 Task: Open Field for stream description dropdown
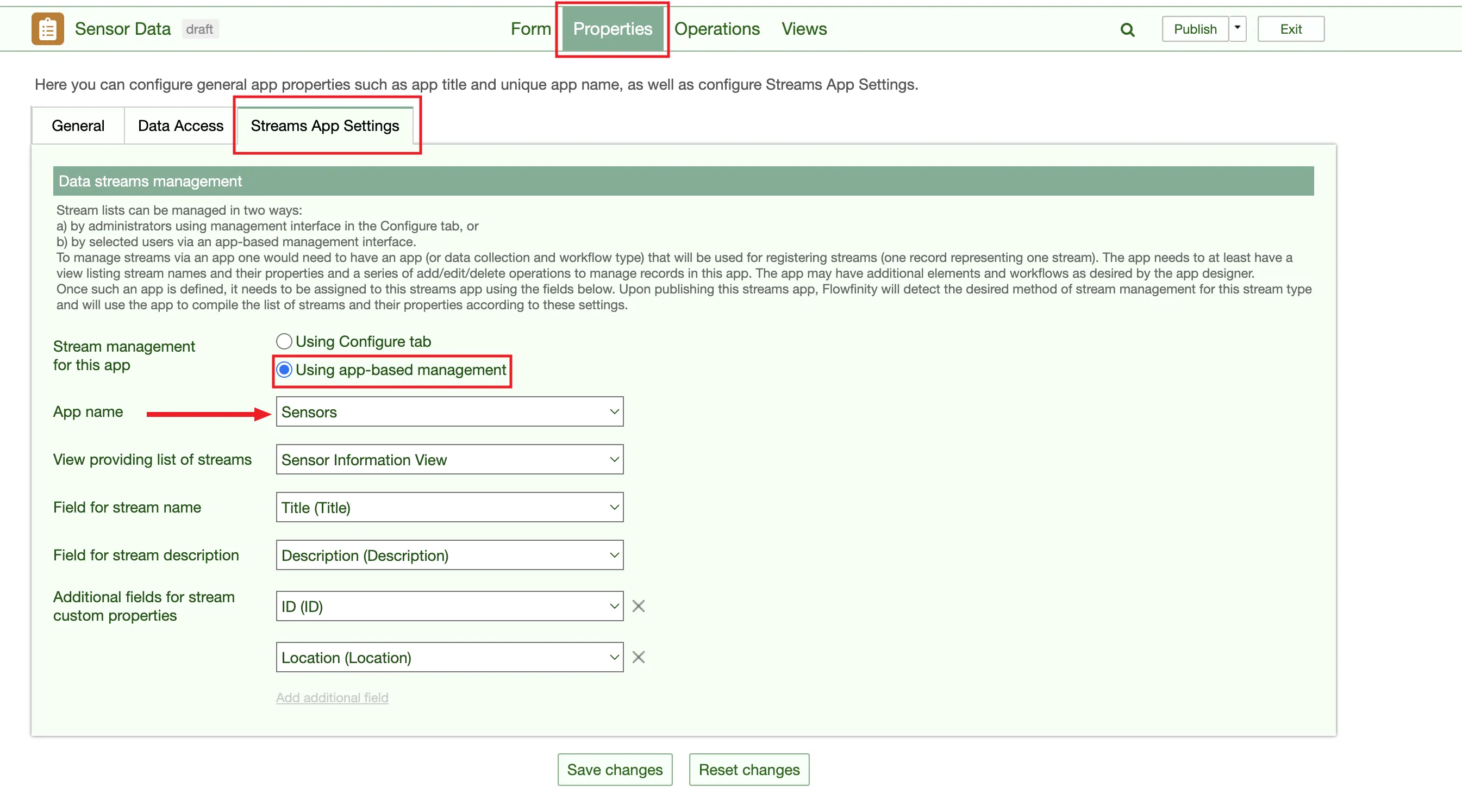point(449,555)
